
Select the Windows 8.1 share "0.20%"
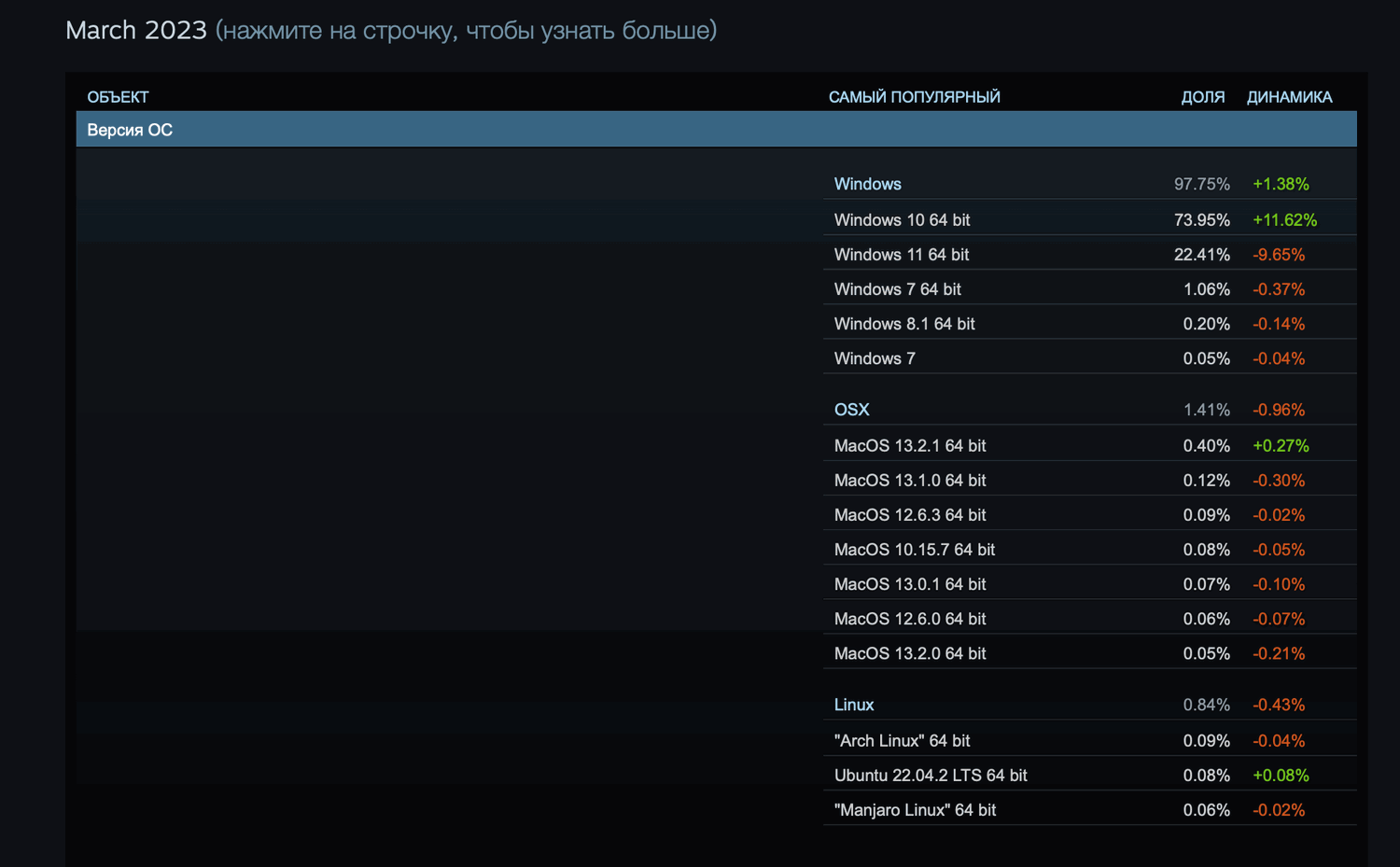(x=1207, y=324)
